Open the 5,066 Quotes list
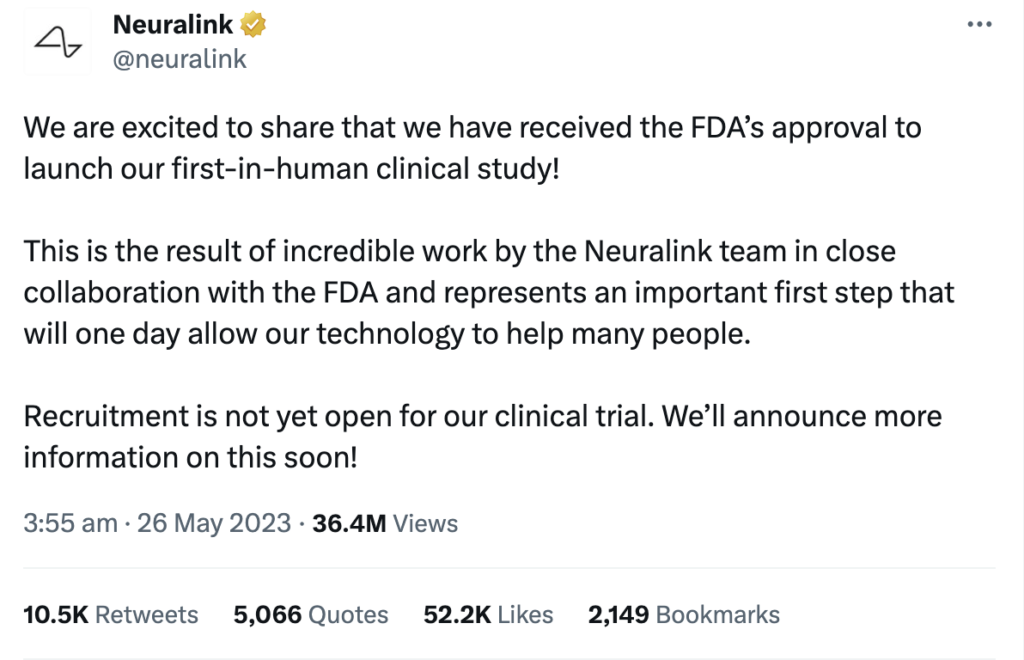The height and width of the screenshot is (660, 1024). (311, 615)
